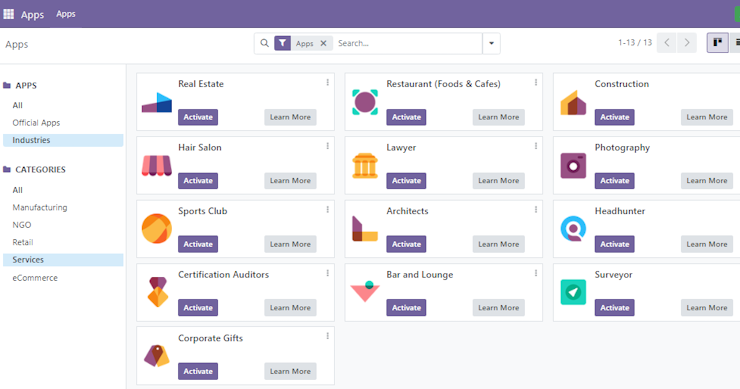
Task: Focus the Search input field
Action: pos(408,43)
